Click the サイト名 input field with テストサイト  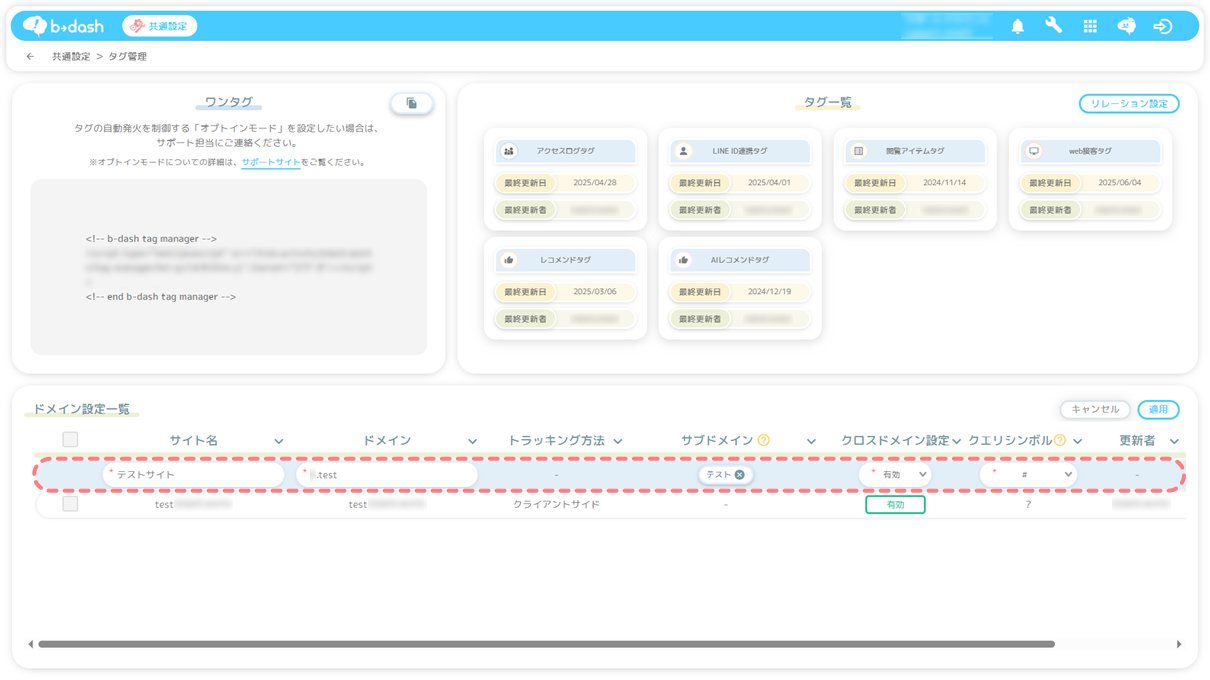(x=194, y=475)
